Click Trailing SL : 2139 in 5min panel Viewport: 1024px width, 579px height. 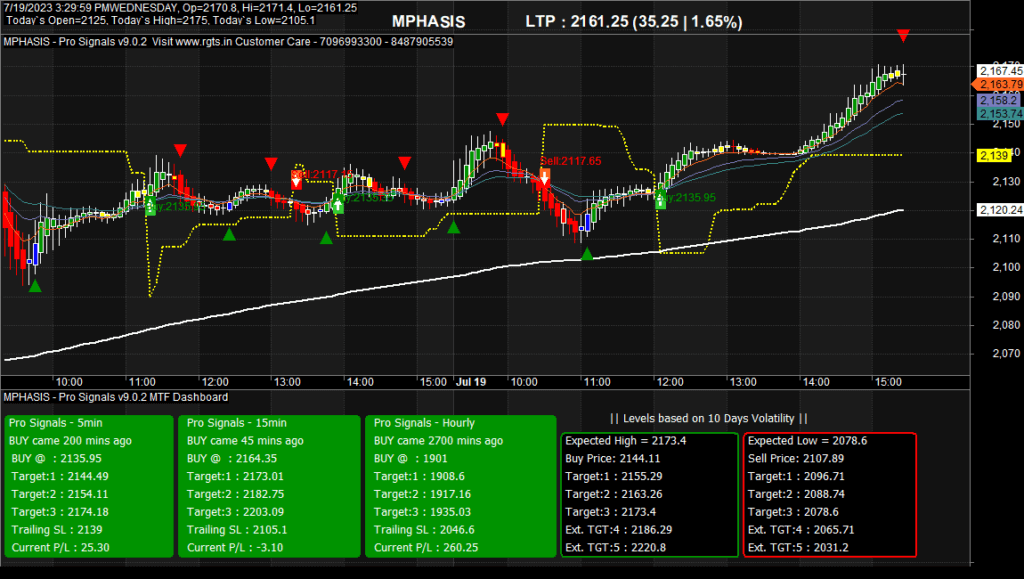57,529
